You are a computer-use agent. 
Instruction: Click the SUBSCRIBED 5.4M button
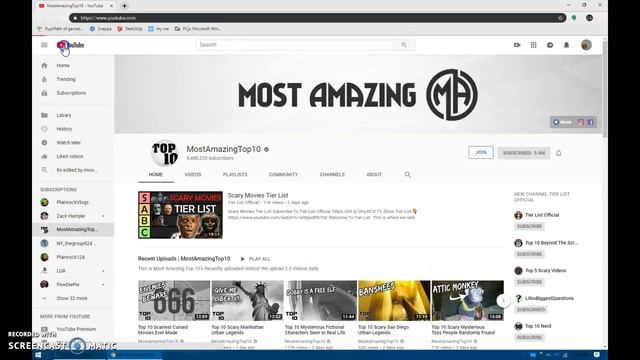[x=524, y=153]
